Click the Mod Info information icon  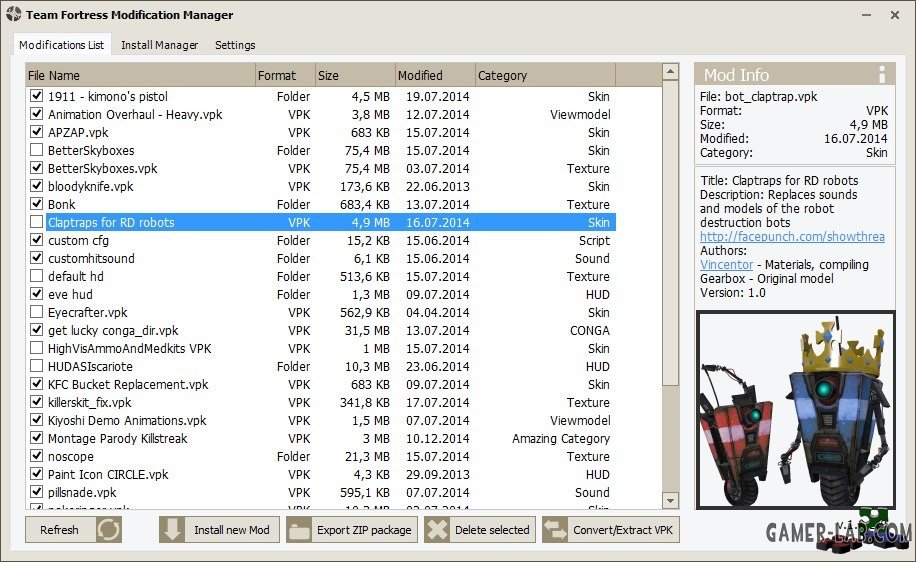pyautogui.click(x=882, y=74)
